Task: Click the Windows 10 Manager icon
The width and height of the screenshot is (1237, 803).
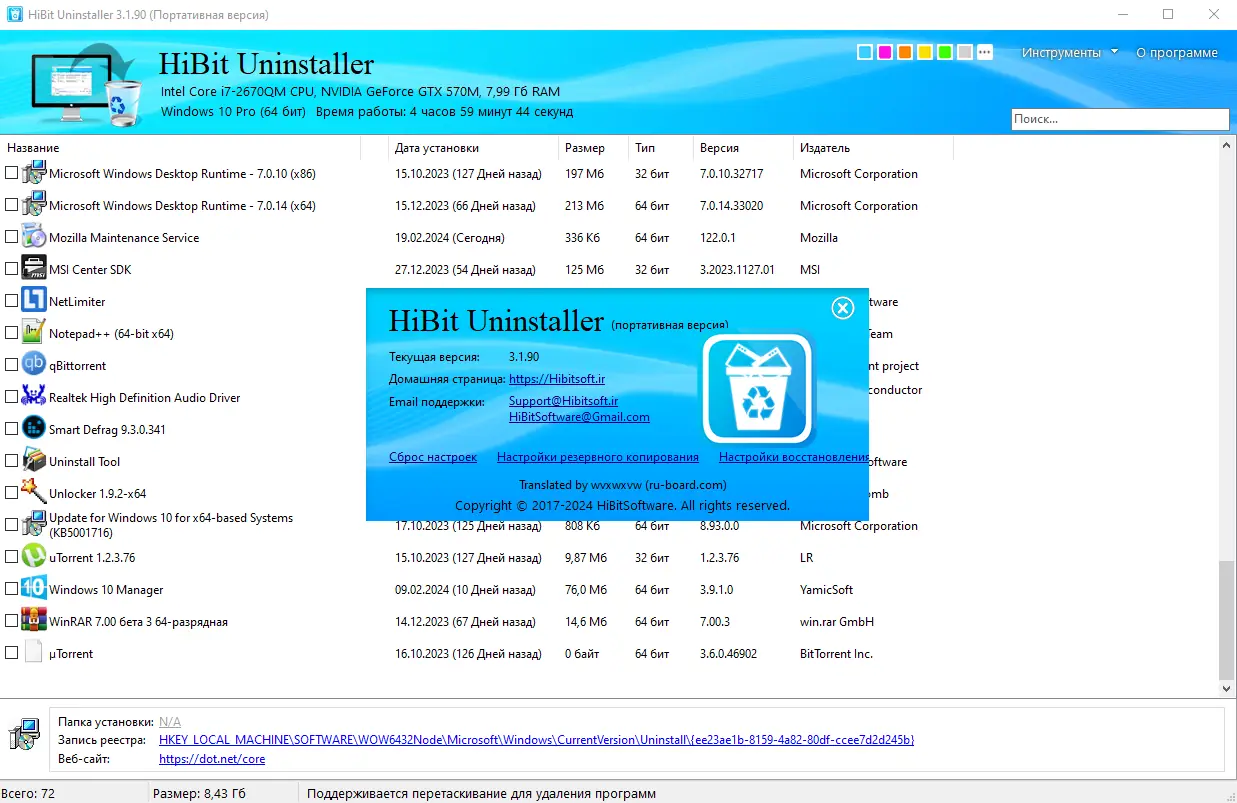Action: [34, 589]
